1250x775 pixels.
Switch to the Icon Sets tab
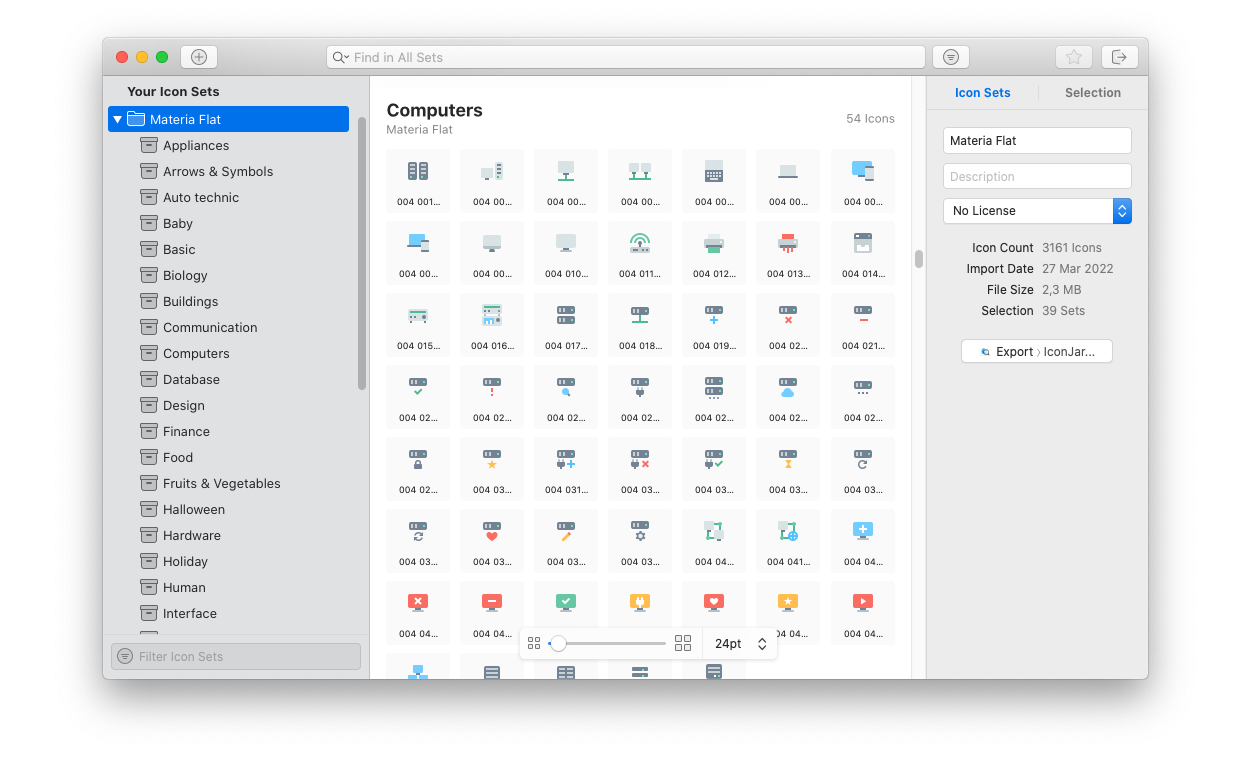[982, 92]
